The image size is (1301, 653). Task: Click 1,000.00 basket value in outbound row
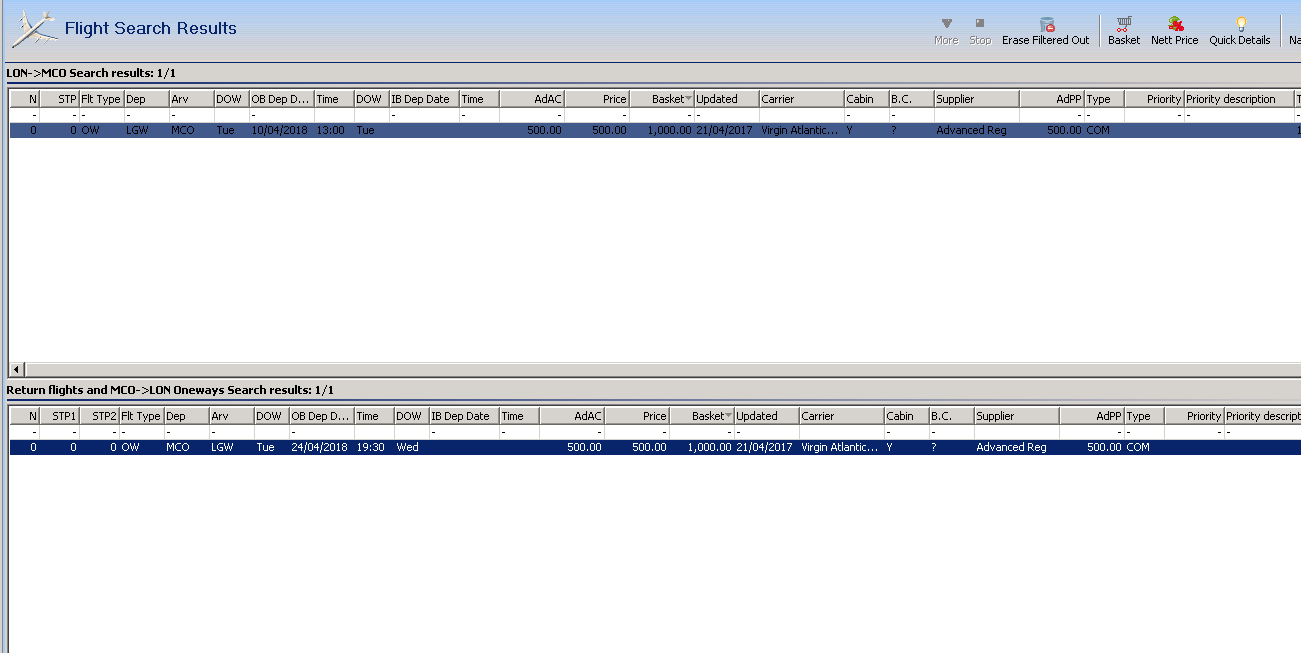tap(662, 130)
